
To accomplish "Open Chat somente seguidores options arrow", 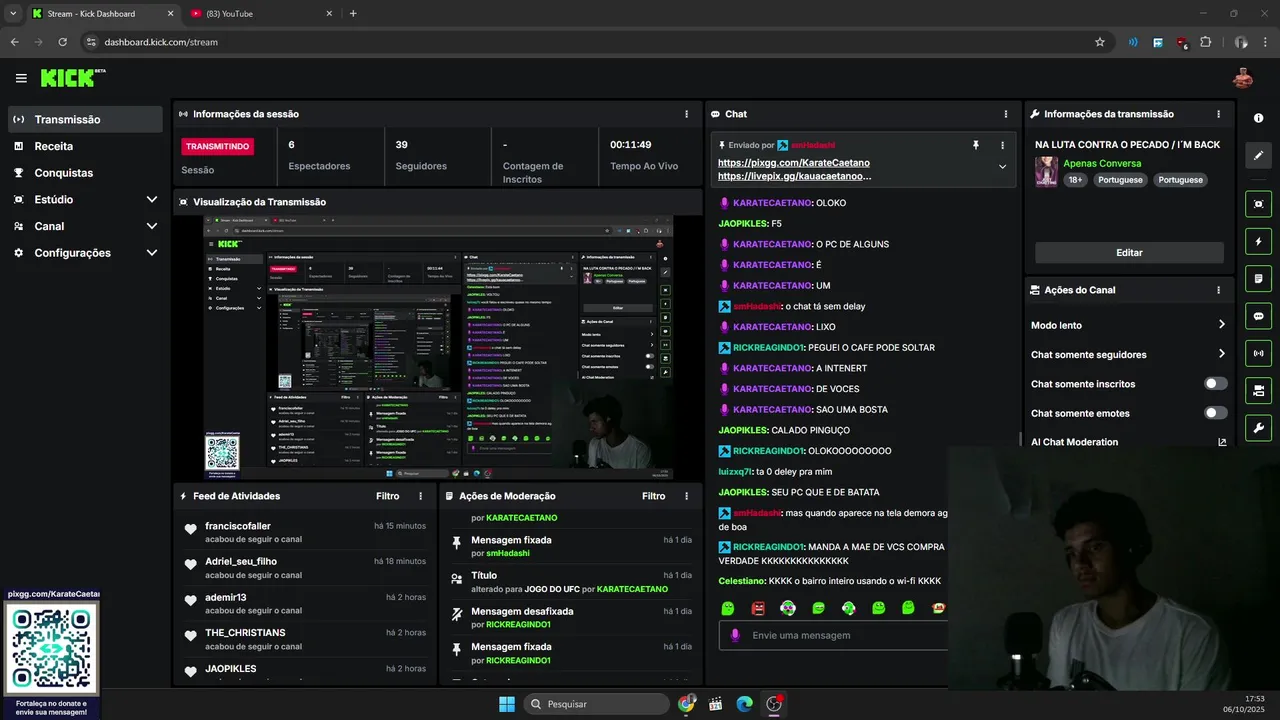I will (1221, 354).
